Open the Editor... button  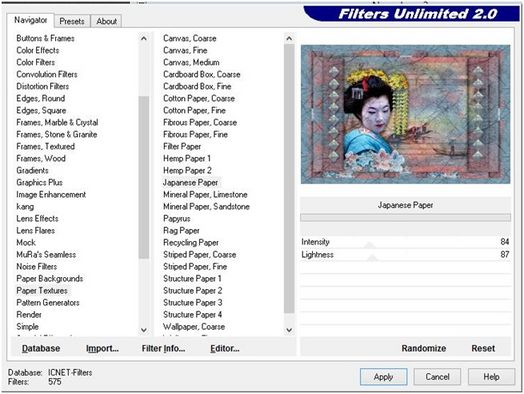pyautogui.click(x=225, y=349)
